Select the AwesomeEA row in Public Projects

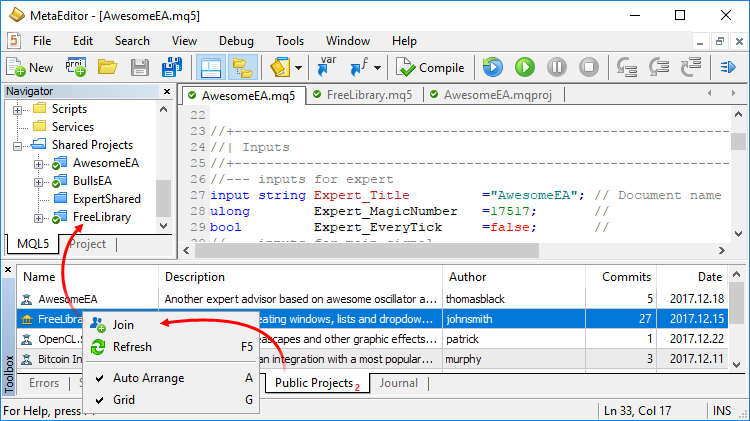click(x=372, y=299)
